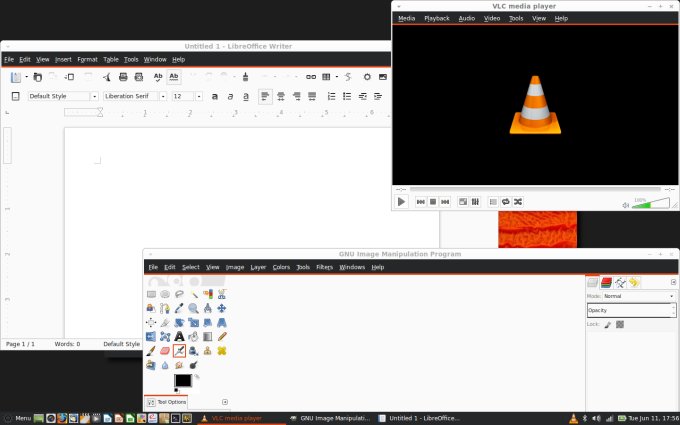This screenshot has width=680, height=425.
Task: Open the Default Style paragraph dropdown
Action: tap(96, 96)
